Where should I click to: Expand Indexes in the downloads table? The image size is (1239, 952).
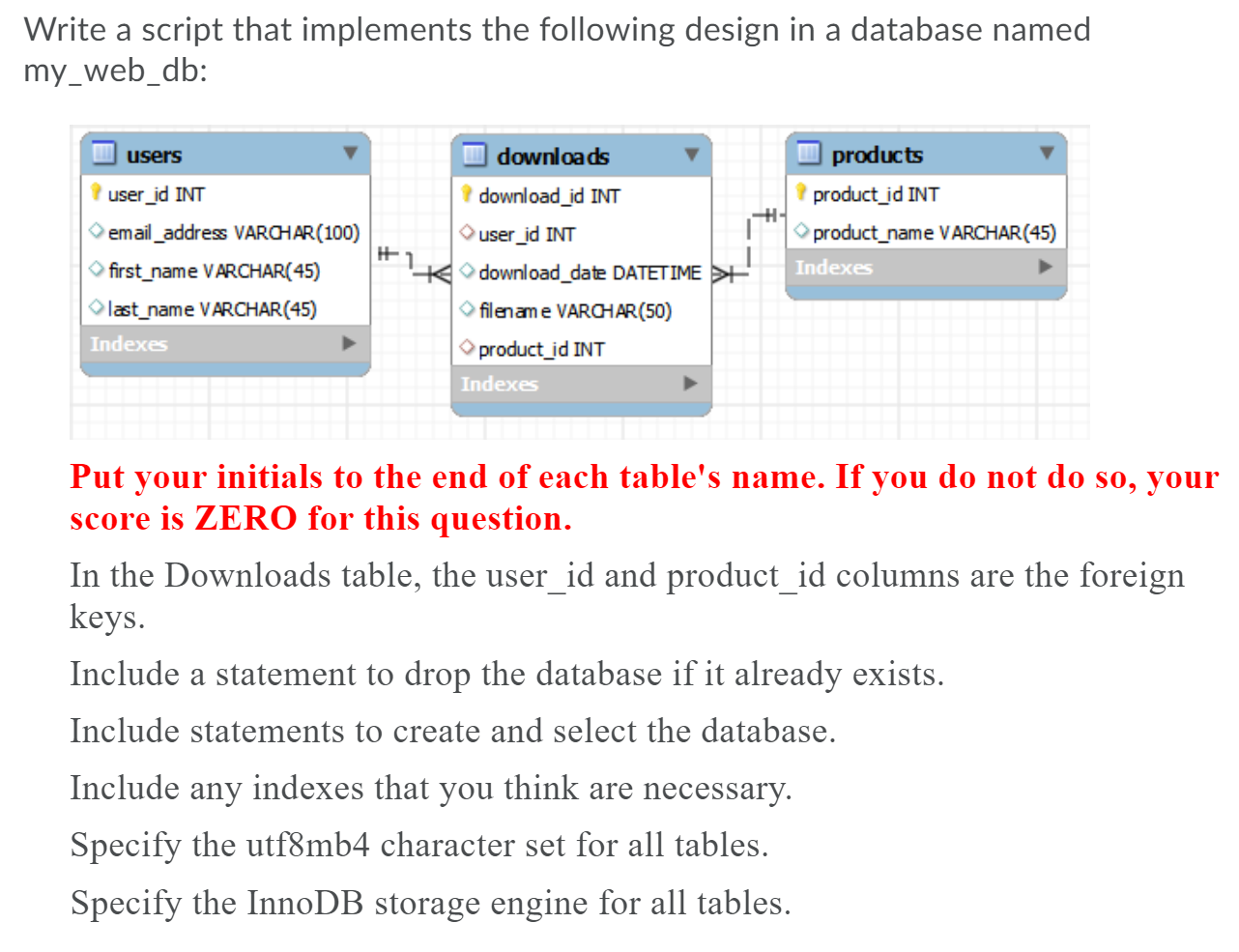pos(690,384)
